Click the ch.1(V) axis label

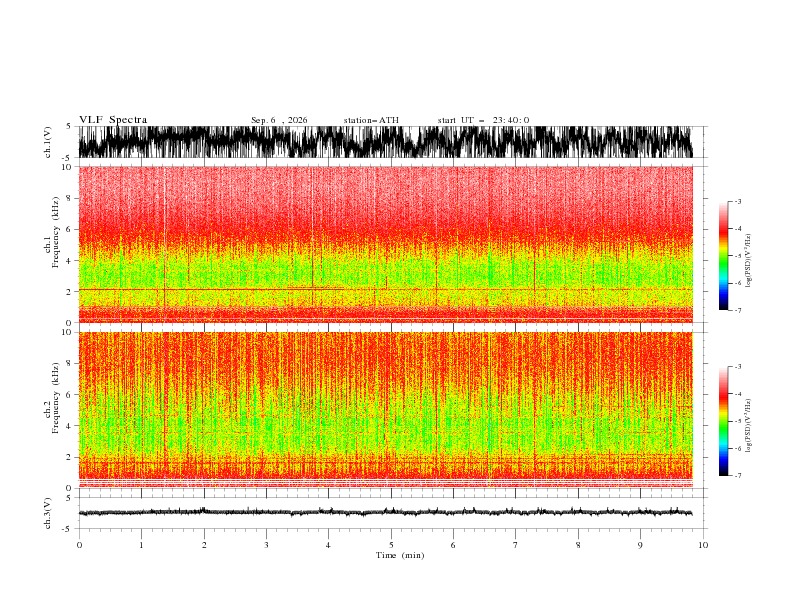pos(48,142)
